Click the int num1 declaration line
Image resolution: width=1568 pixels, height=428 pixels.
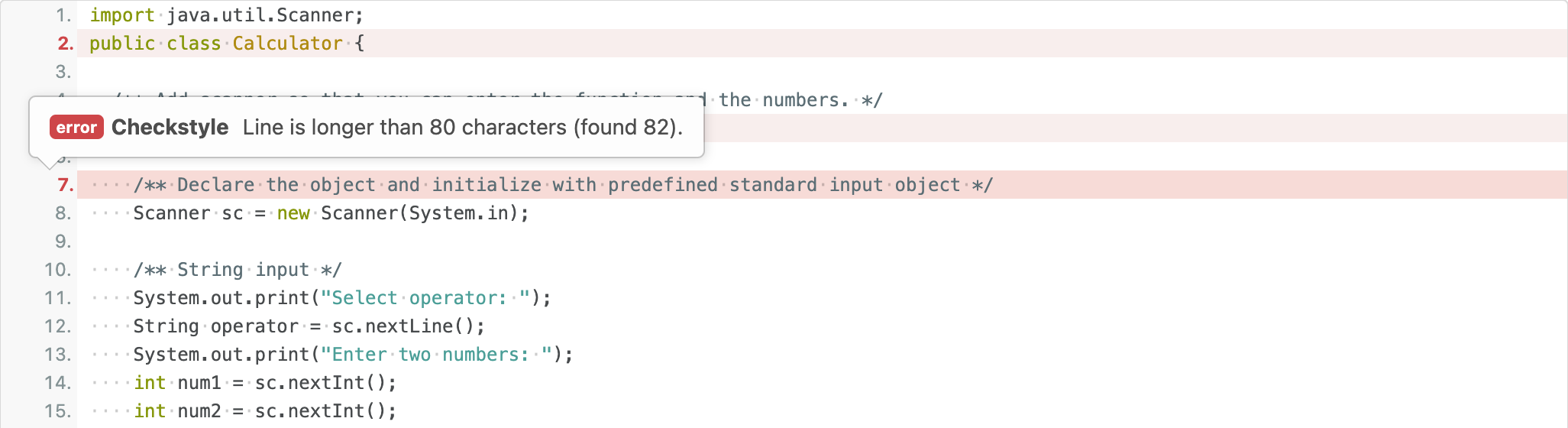pyautogui.click(x=265, y=383)
